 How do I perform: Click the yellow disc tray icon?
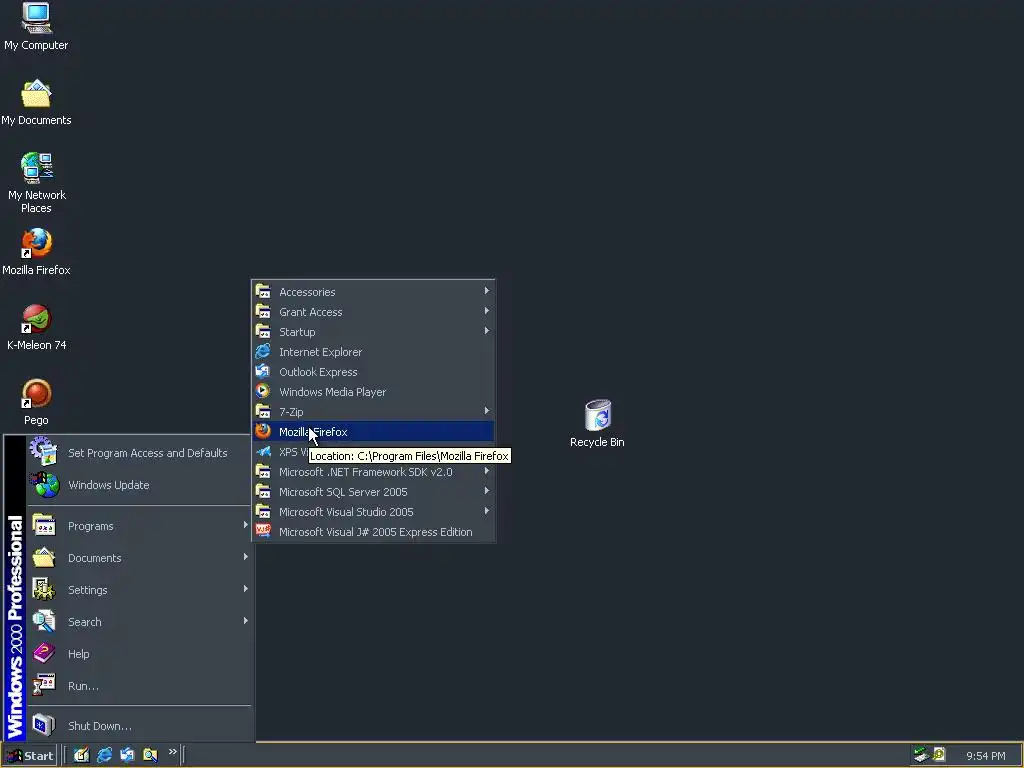click(x=939, y=755)
